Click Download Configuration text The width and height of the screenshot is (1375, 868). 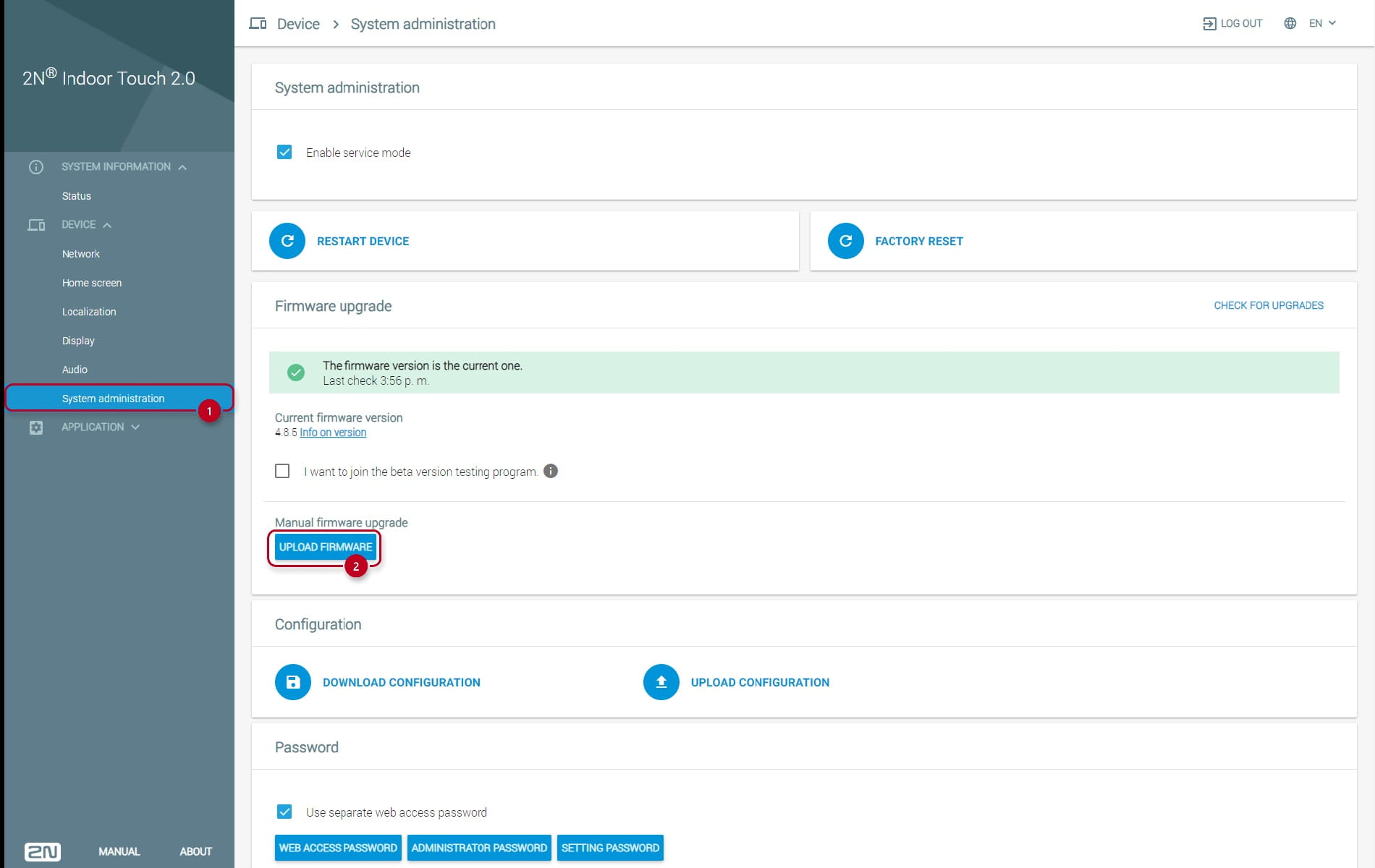pos(402,682)
